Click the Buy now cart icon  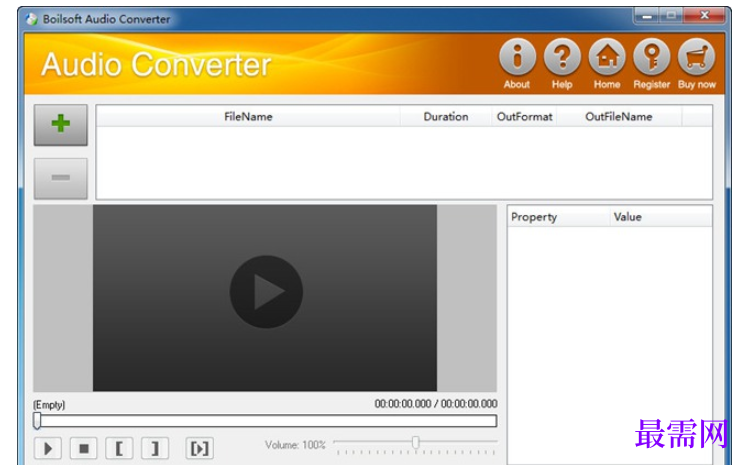pyautogui.click(x=697, y=57)
